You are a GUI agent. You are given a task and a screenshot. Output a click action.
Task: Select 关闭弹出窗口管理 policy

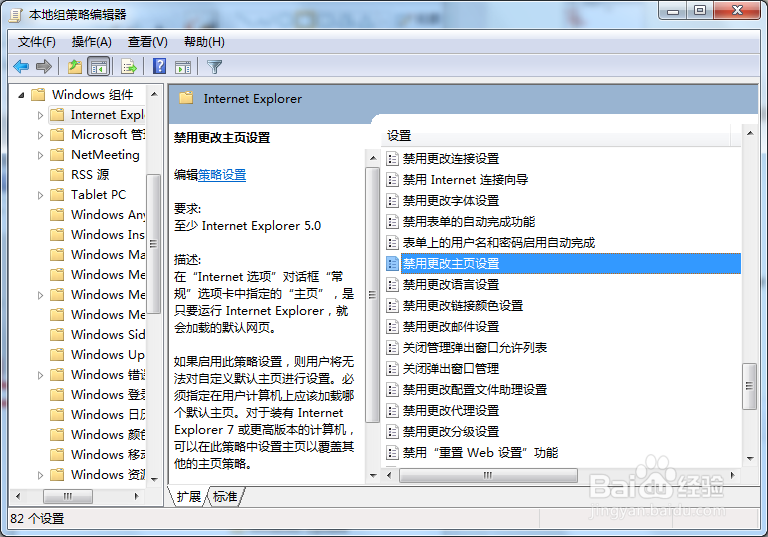click(x=451, y=368)
